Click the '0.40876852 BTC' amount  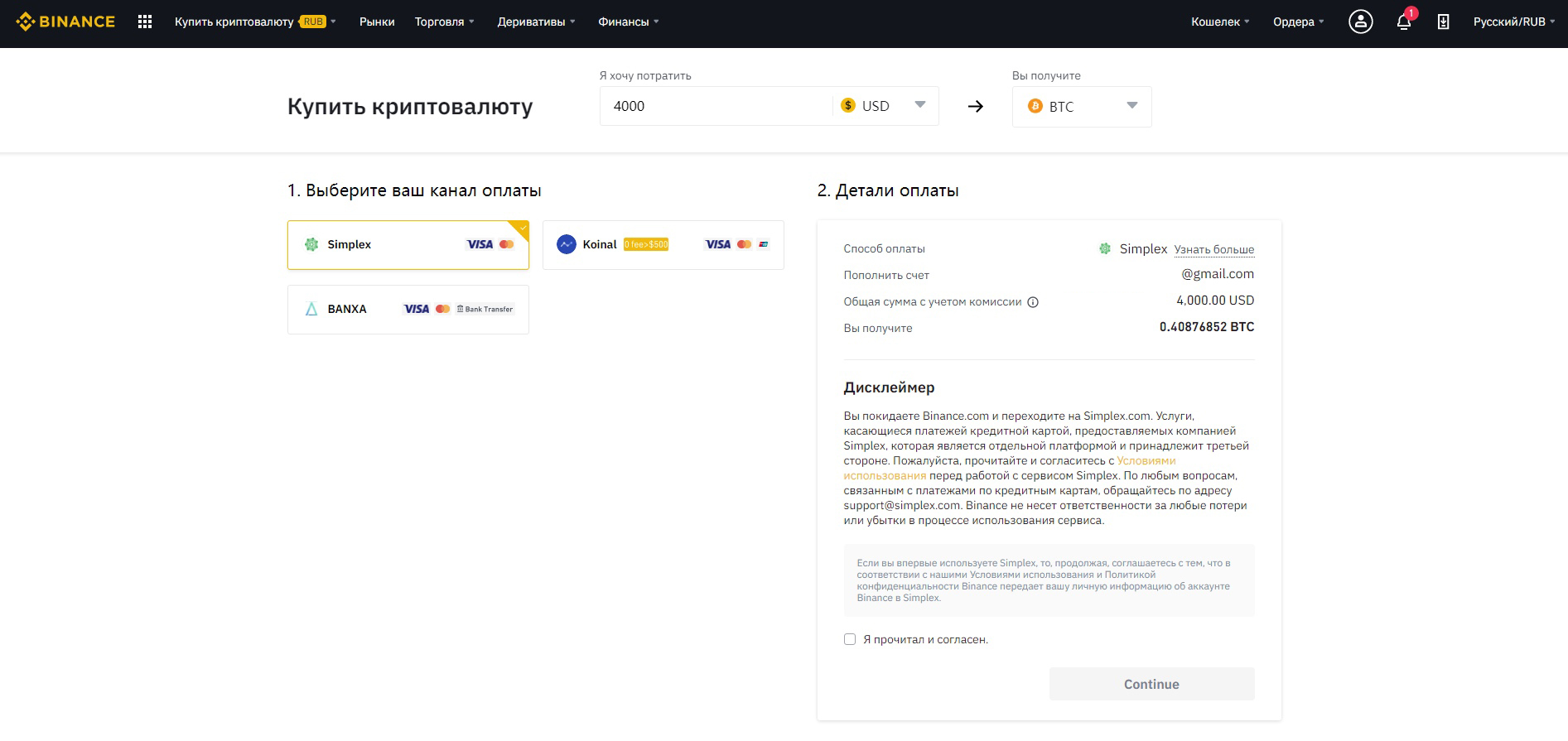point(1206,327)
